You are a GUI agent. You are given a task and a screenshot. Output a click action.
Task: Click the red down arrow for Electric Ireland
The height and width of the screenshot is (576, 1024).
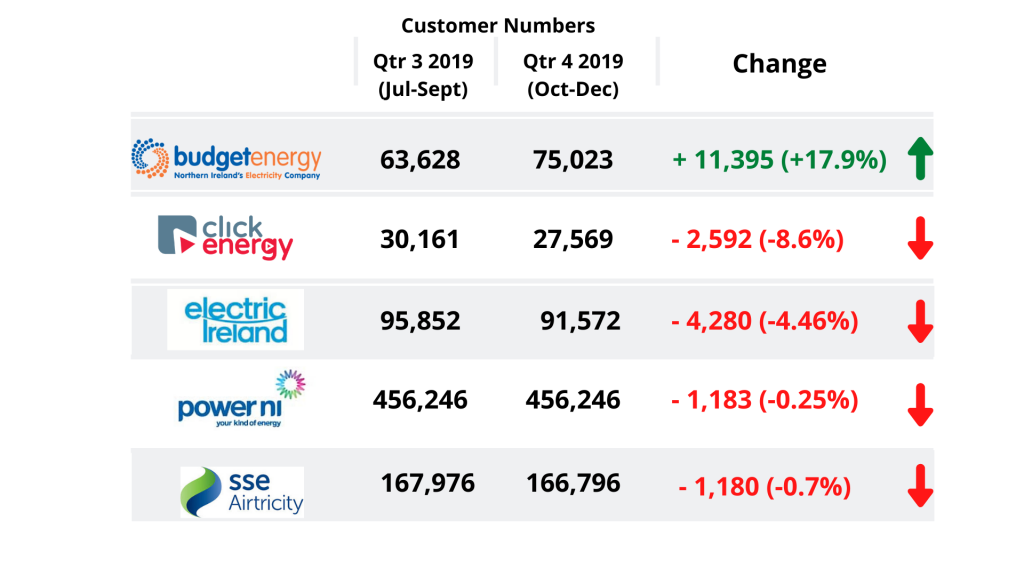(920, 321)
